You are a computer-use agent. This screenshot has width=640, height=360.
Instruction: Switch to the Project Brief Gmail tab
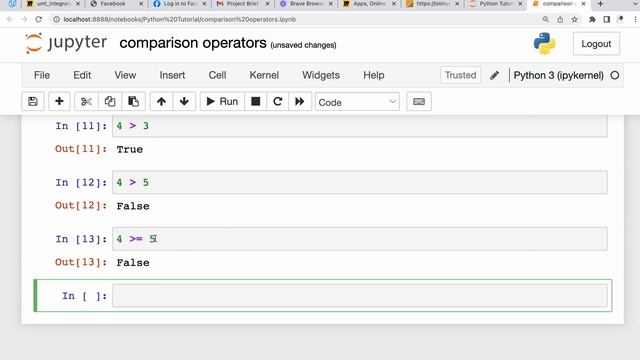tap(242, 4)
